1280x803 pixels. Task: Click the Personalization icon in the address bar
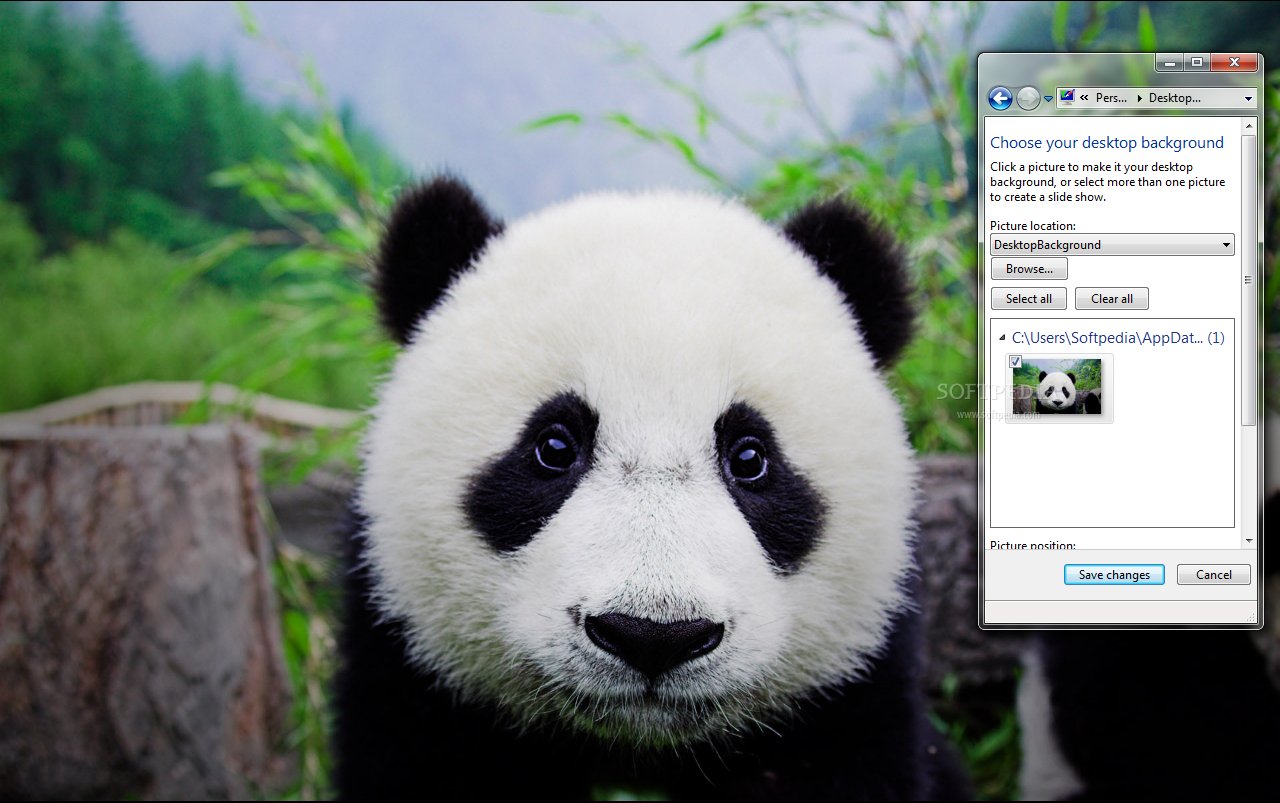pos(1067,97)
